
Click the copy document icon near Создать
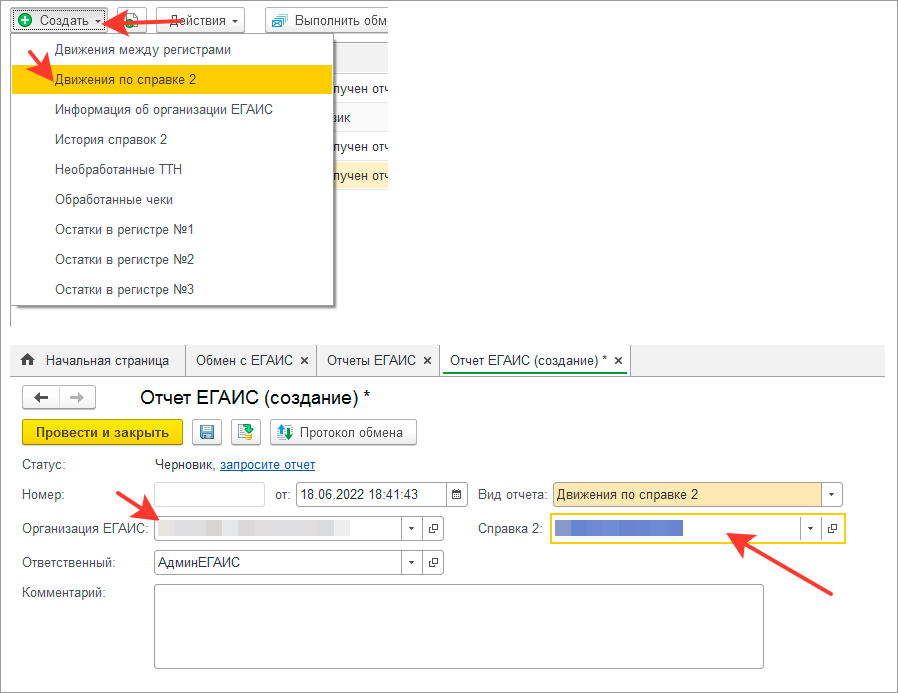pyautogui.click(x=132, y=21)
